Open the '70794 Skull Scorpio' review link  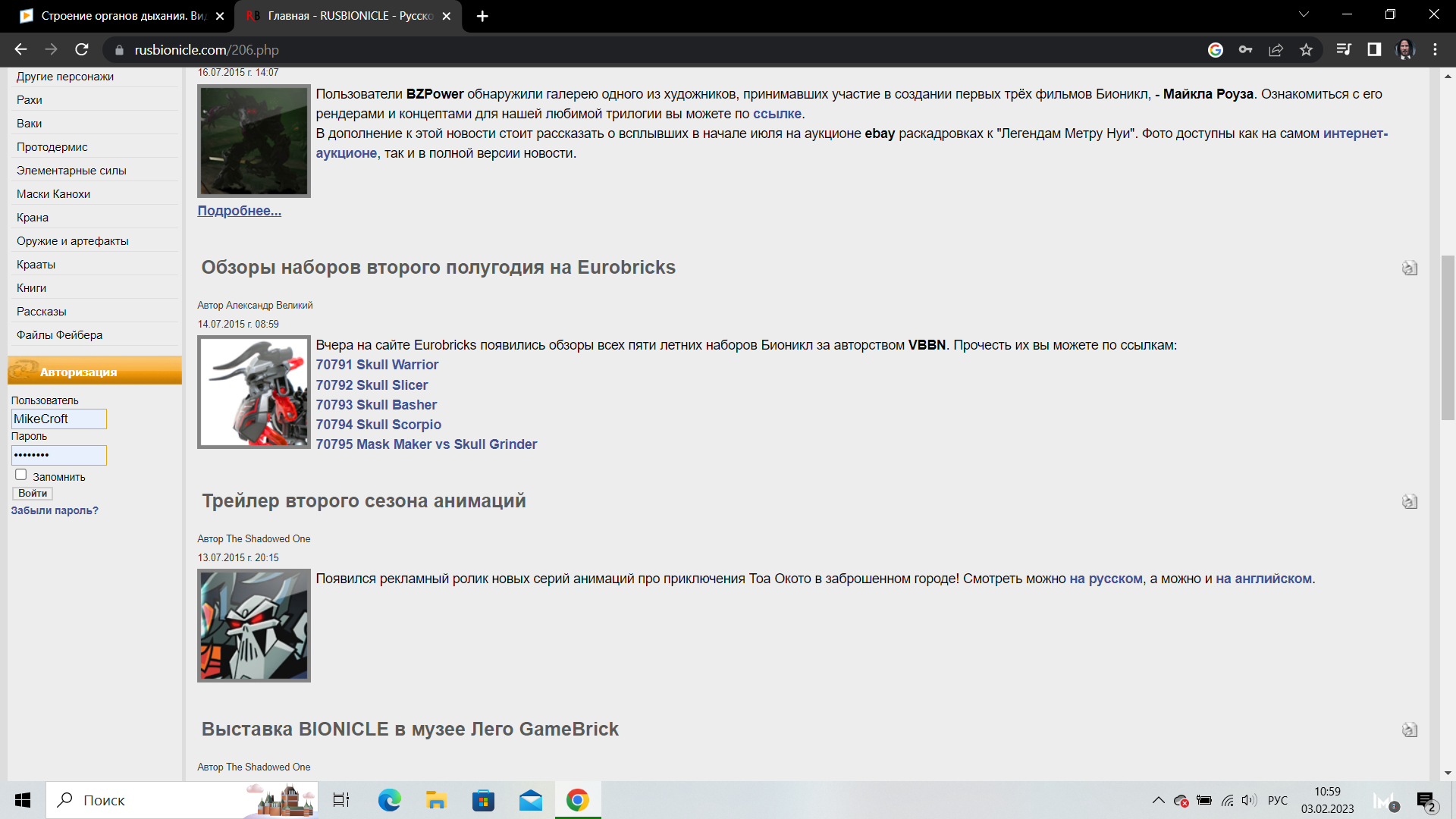378,425
